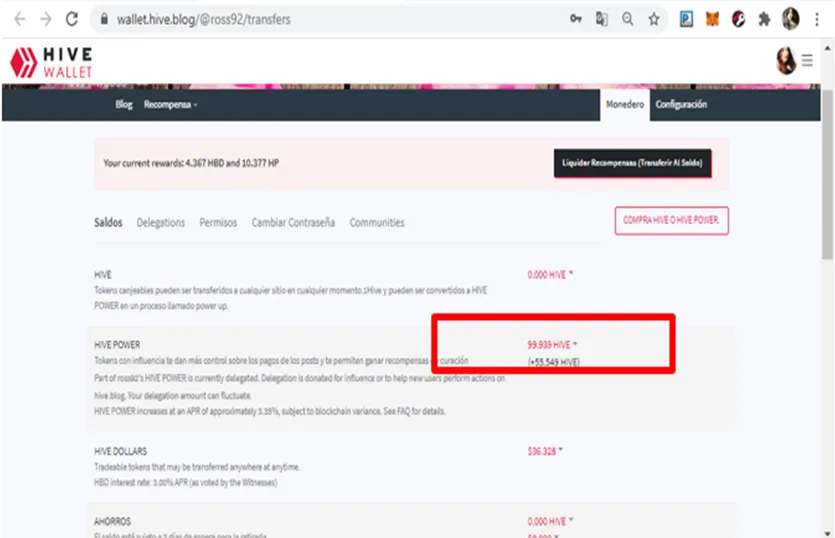835x538 pixels.
Task: Open the blue P extension icon
Action: [x=686, y=20]
